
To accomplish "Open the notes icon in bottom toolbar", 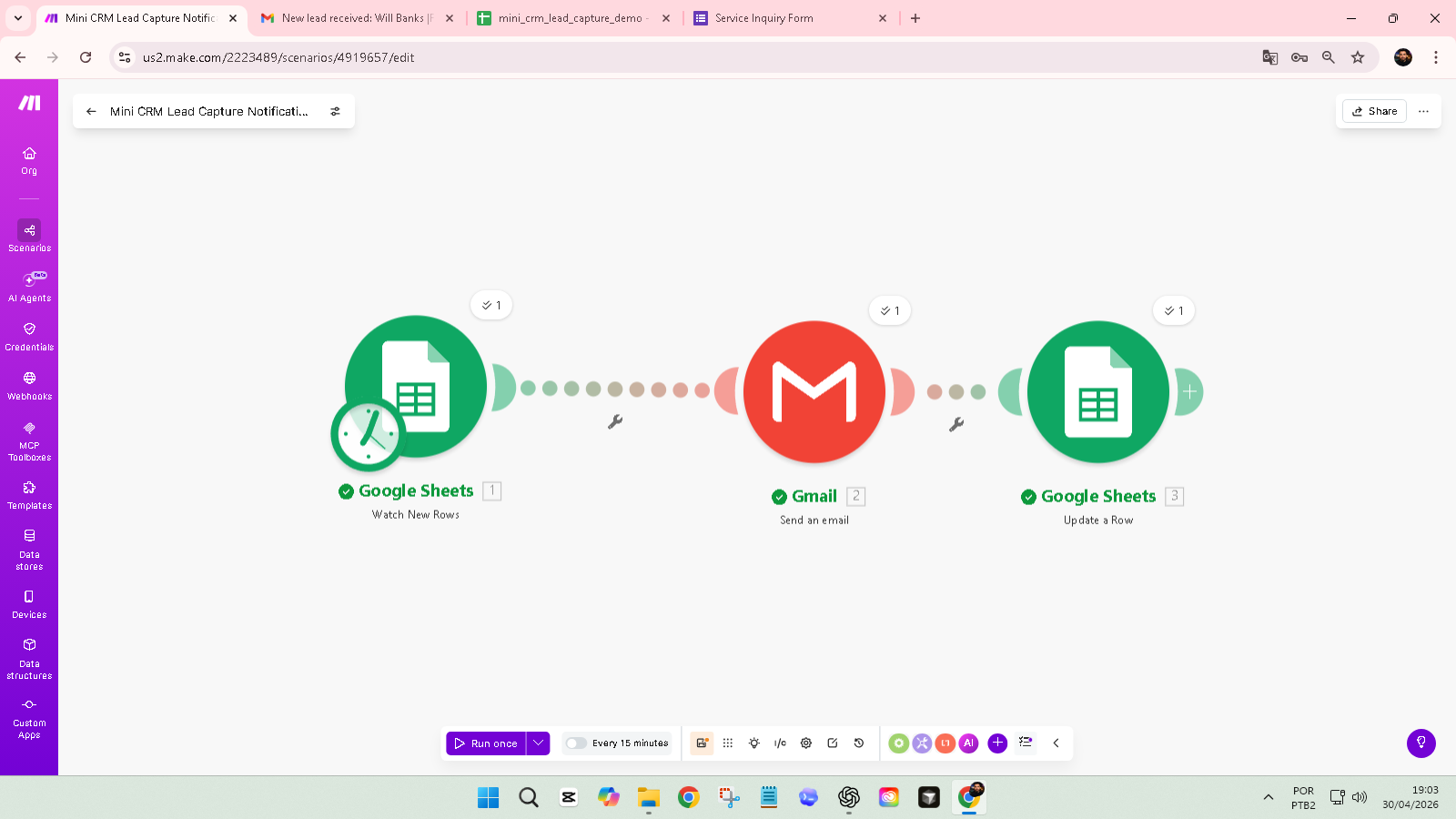I will pyautogui.click(x=833, y=743).
